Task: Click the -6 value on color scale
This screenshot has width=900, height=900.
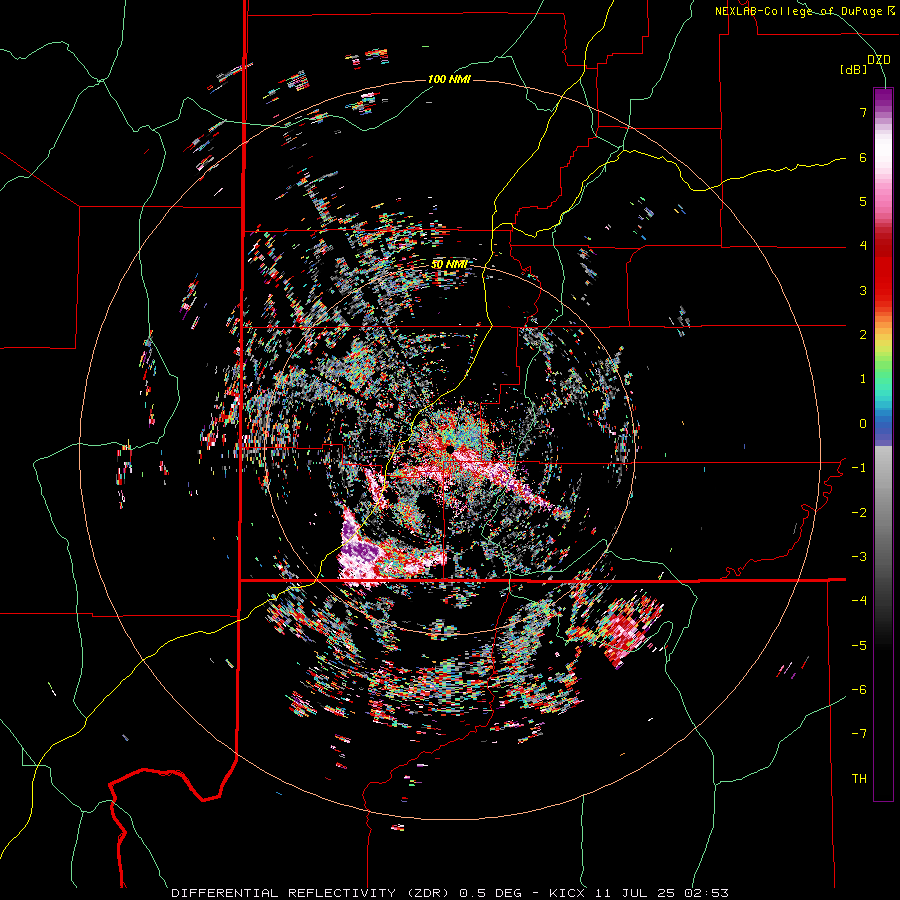Action: pos(859,690)
